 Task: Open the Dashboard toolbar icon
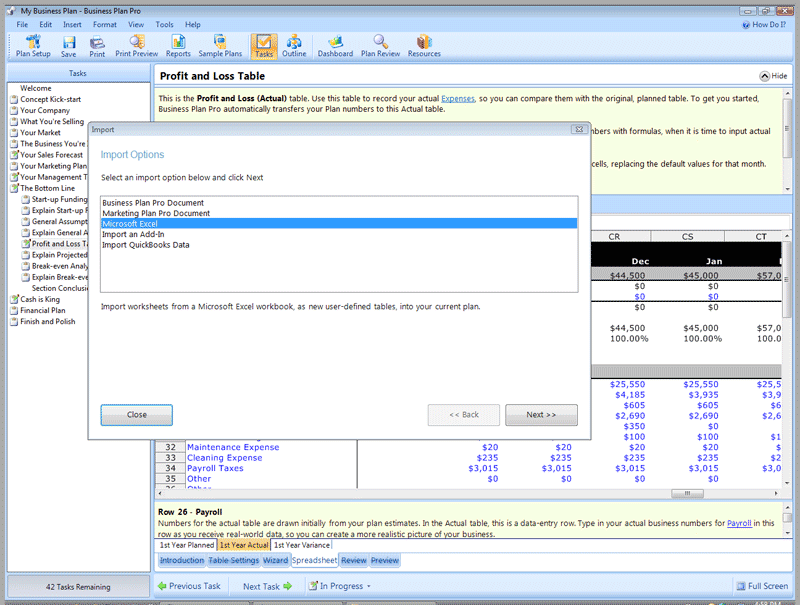coord(335,46)
